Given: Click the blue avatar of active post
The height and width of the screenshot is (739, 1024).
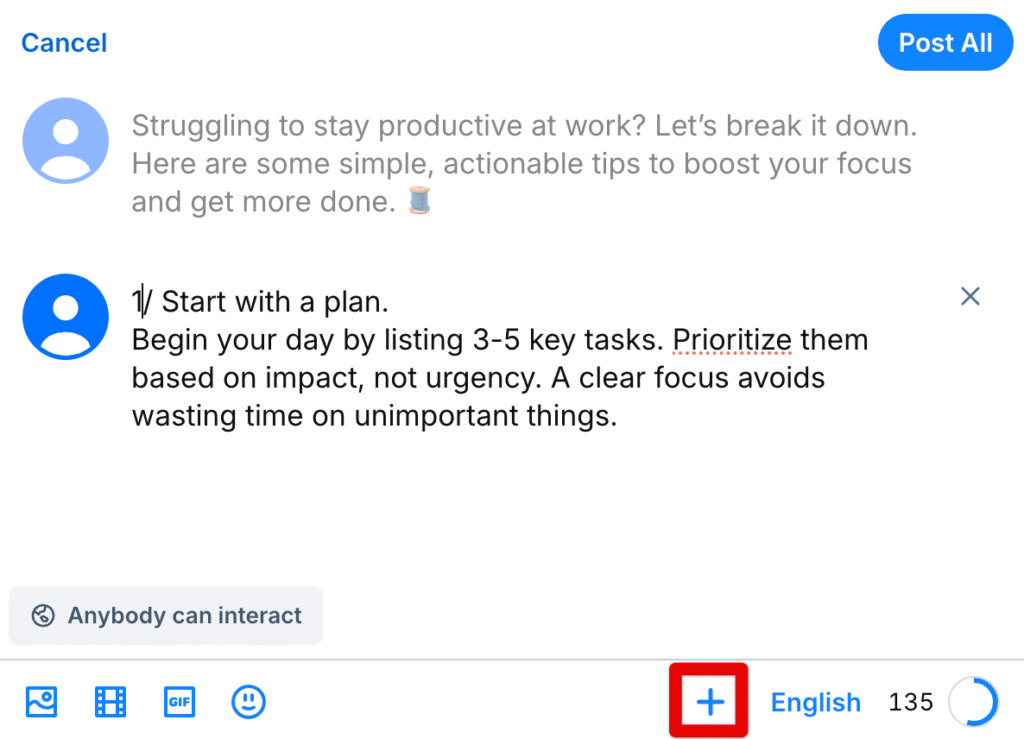Looking at the screenshot, I should pyautogui.click(x=65, y=317).
